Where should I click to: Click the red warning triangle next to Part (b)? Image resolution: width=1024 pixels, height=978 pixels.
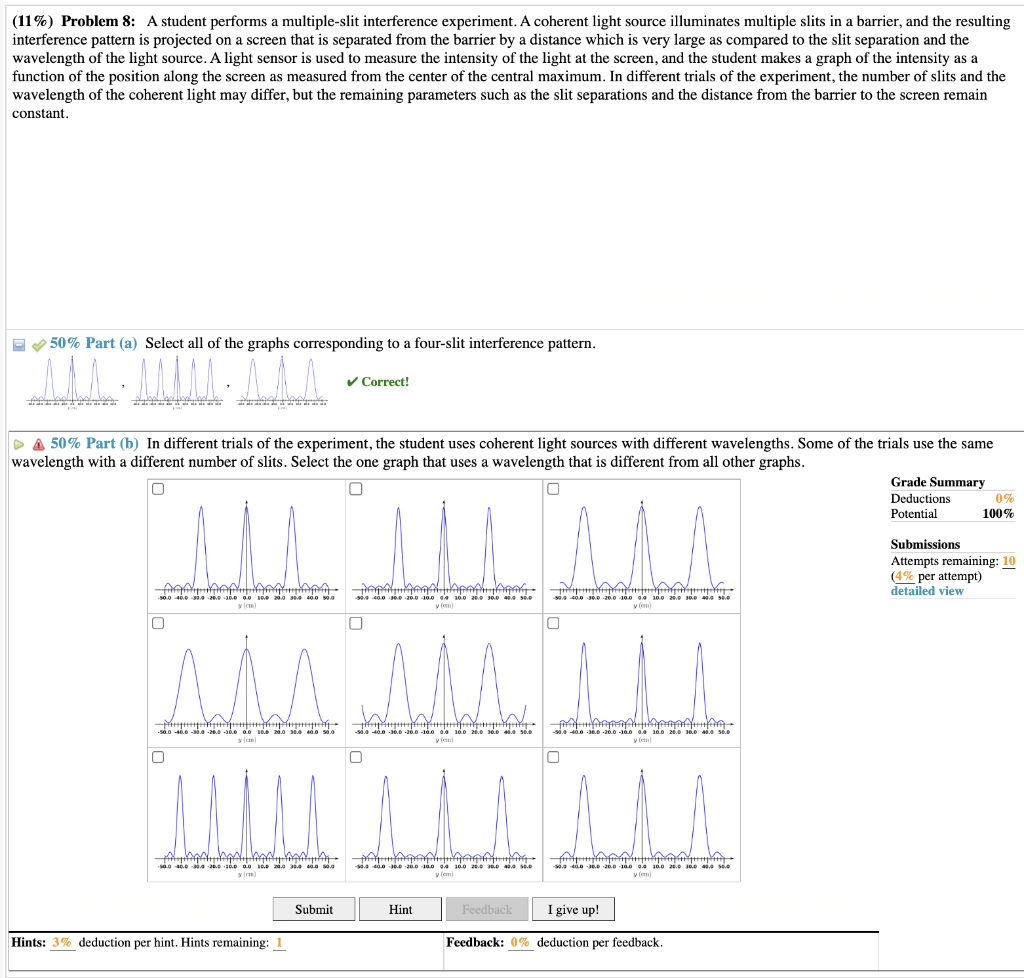pos(36,443)
